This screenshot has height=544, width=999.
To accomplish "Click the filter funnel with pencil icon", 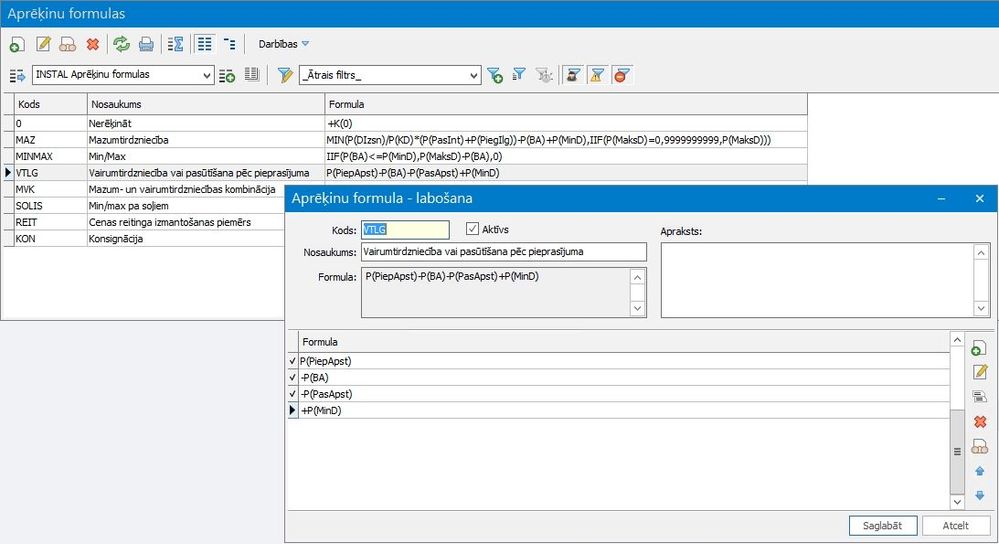I will [x=285, y=75].
